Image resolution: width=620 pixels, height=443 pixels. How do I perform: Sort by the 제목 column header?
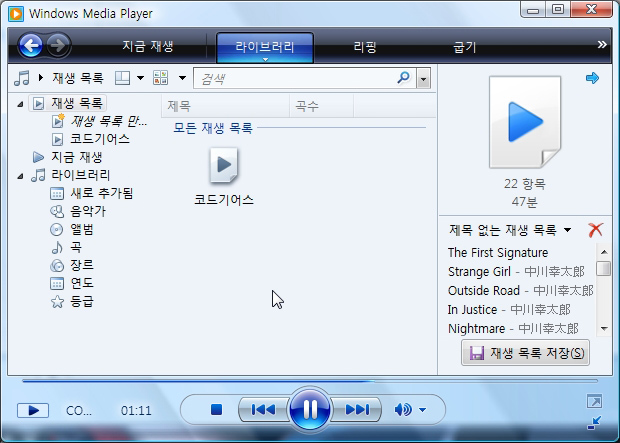coord(225,106)
